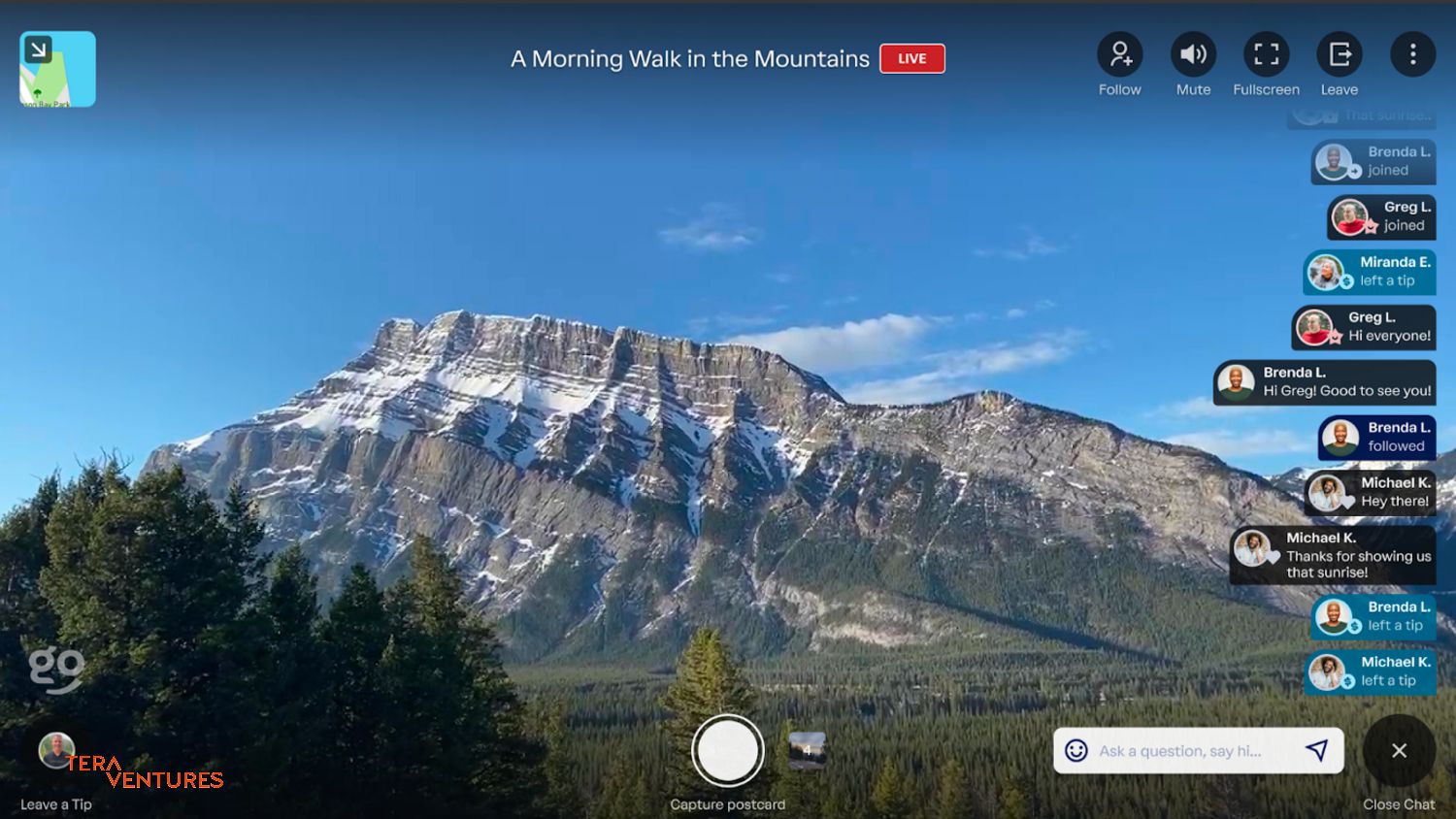Close the chat panel
The width and height of the screenshot is (1456, 819).
tap(1399, 750)
